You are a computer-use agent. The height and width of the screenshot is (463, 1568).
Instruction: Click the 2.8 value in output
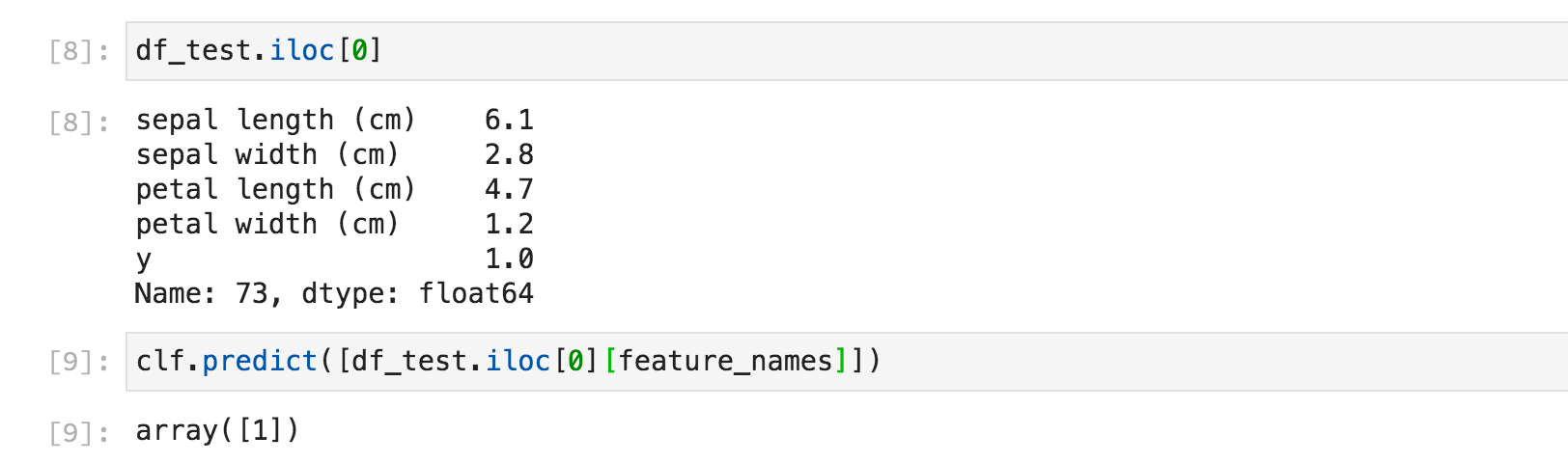[509, 154]
